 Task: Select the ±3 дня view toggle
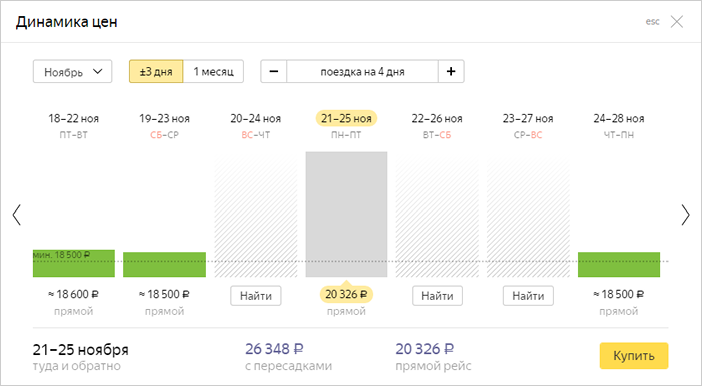pos(156,71)
